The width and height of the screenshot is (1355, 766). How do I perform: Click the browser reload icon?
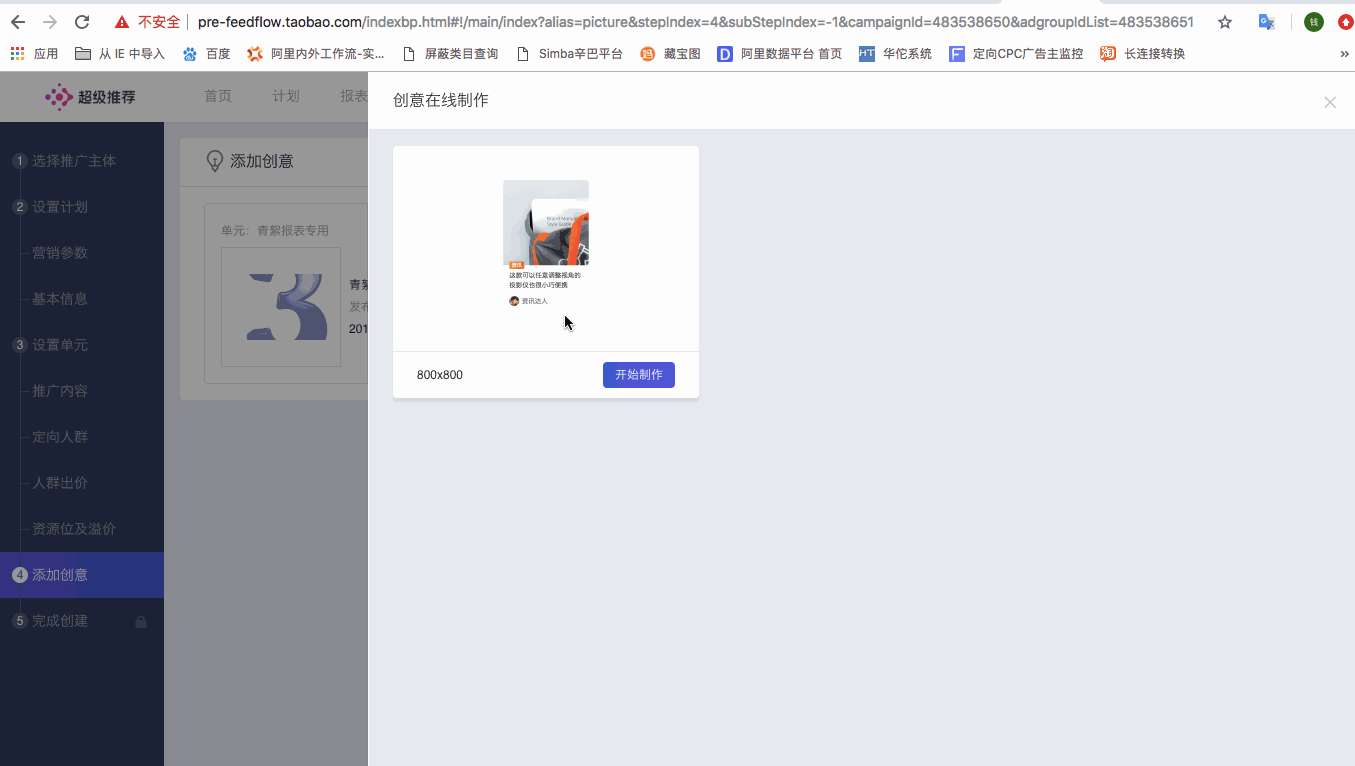[83, 22]
